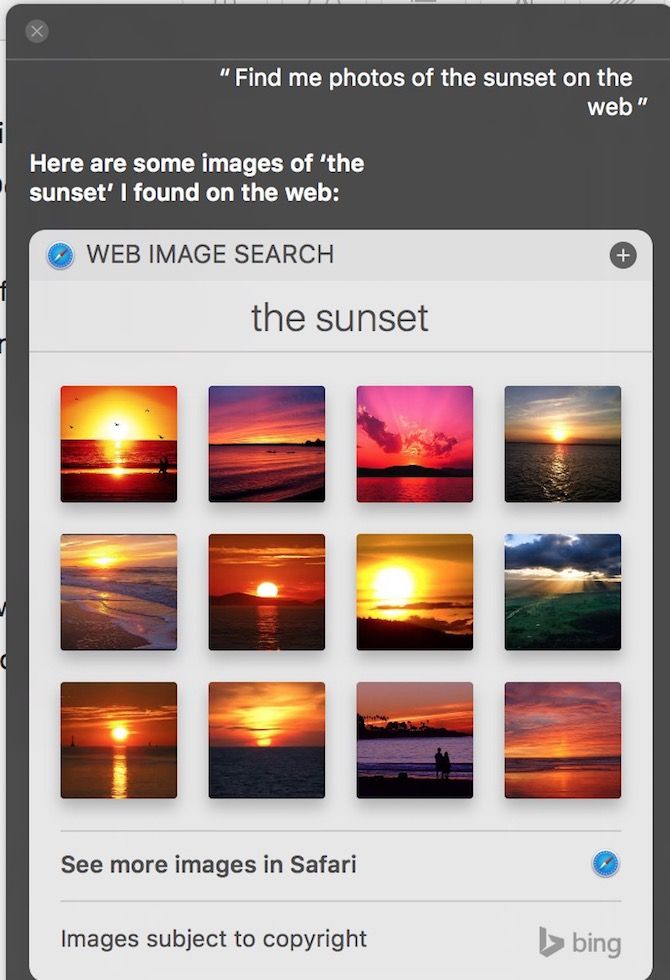This screenshot has width=670, height=980.
Task: Close the Siri window
Action: [x=37, y=31]
